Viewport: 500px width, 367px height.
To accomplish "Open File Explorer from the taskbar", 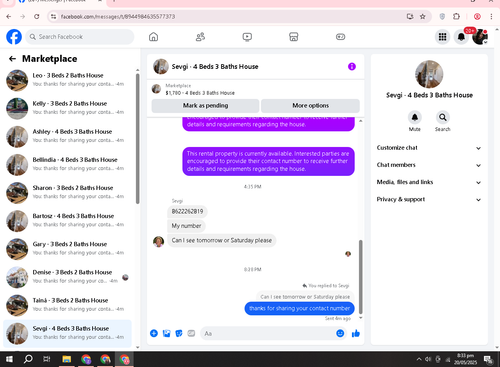I will pos(67,359).
